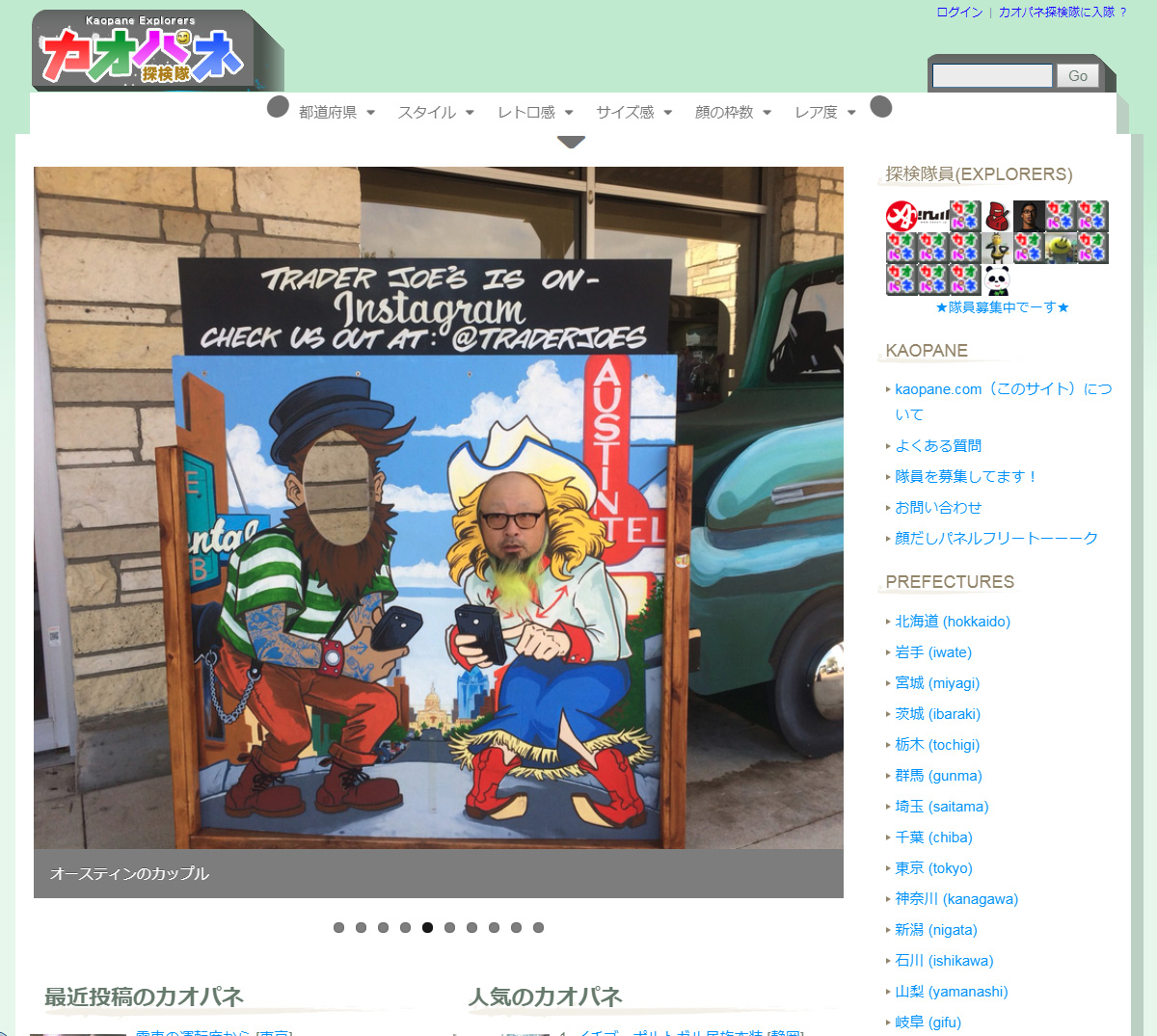The image size is (1157, 1036).
Task: Jump to the seventh slideshow dot
Action: 471,927
